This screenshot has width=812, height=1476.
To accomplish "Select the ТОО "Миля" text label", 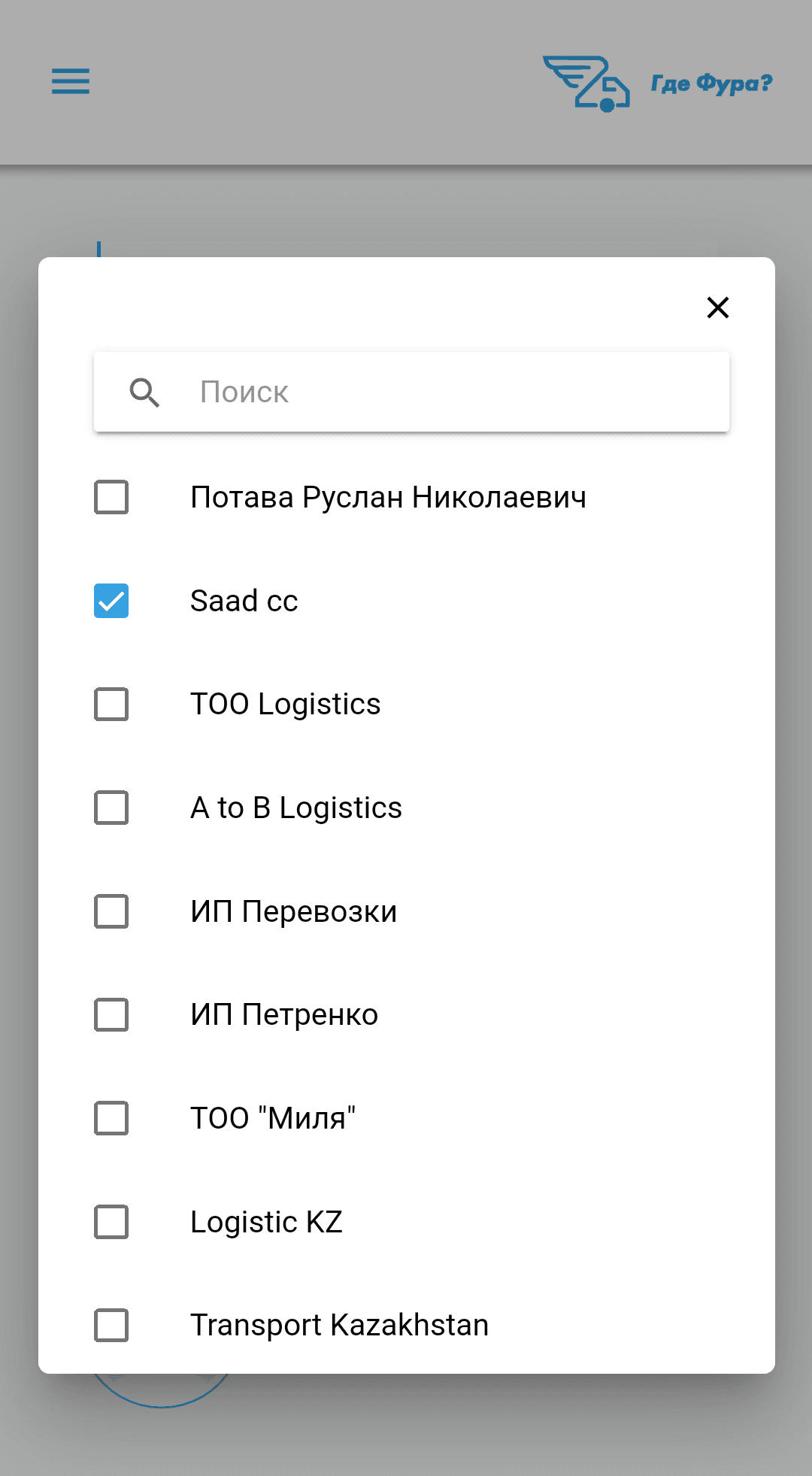I will pos(273,1118).
